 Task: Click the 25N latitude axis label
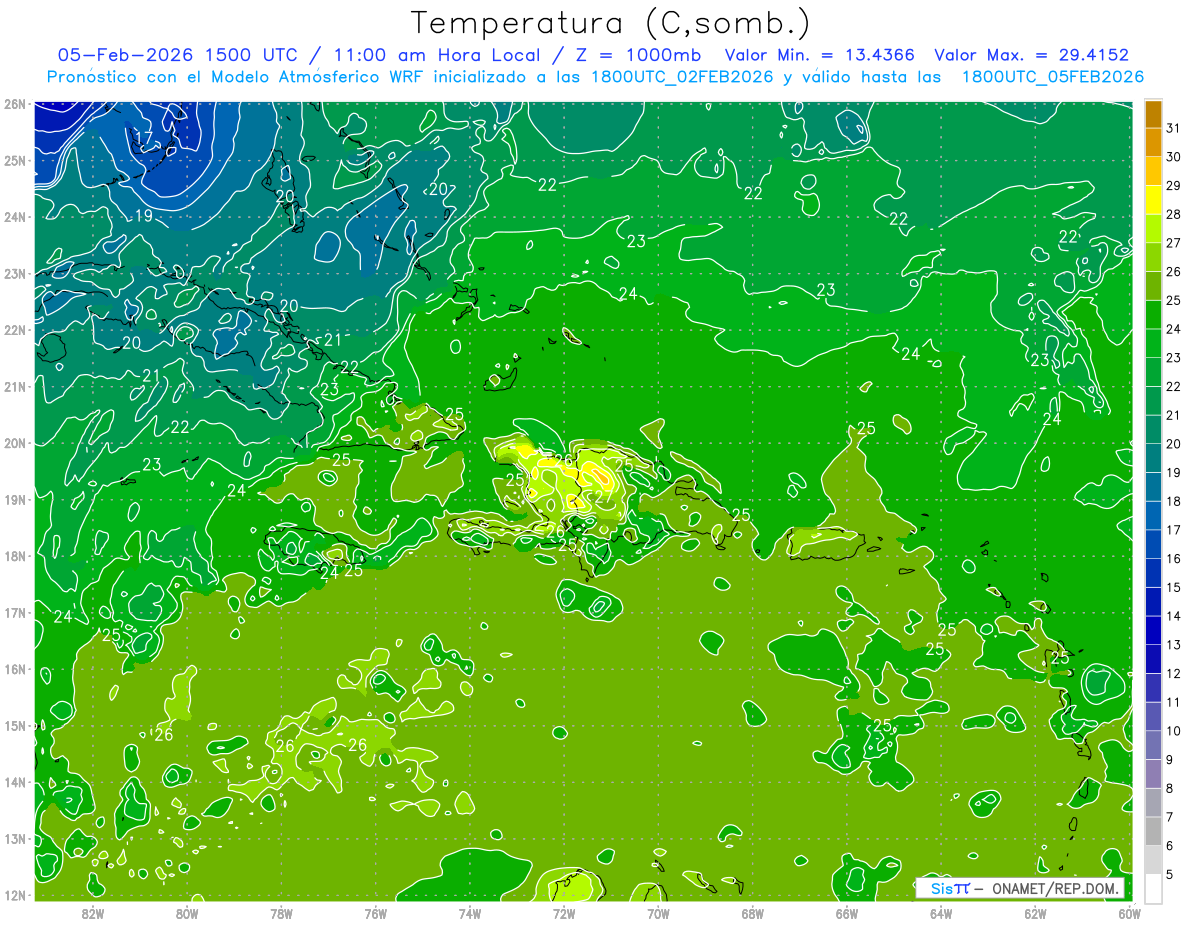pyautogui.click(x=15, y=160)
